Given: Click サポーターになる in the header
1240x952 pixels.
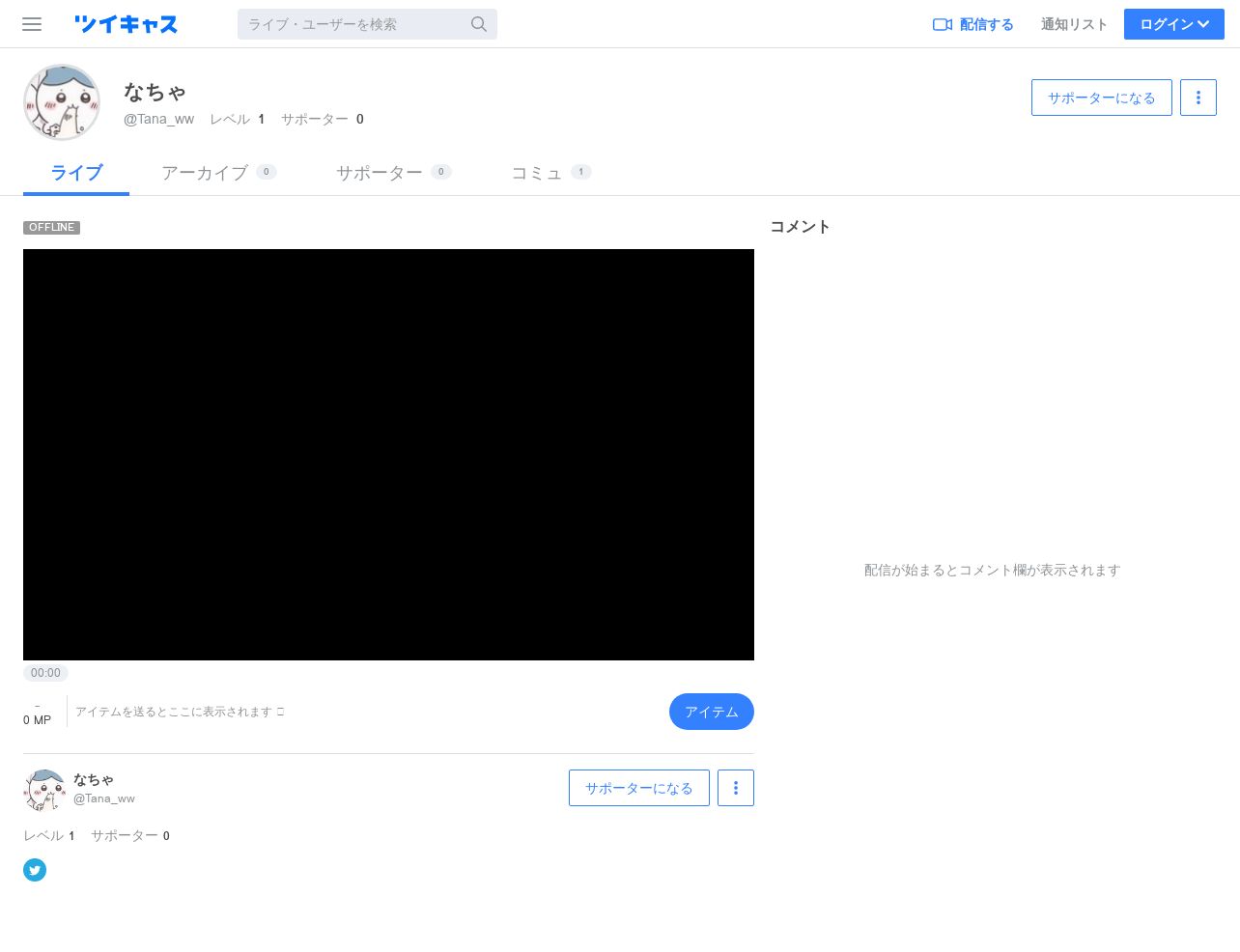Looking at the screenshot, I should pyautogui.click(x=1102, y=98).
